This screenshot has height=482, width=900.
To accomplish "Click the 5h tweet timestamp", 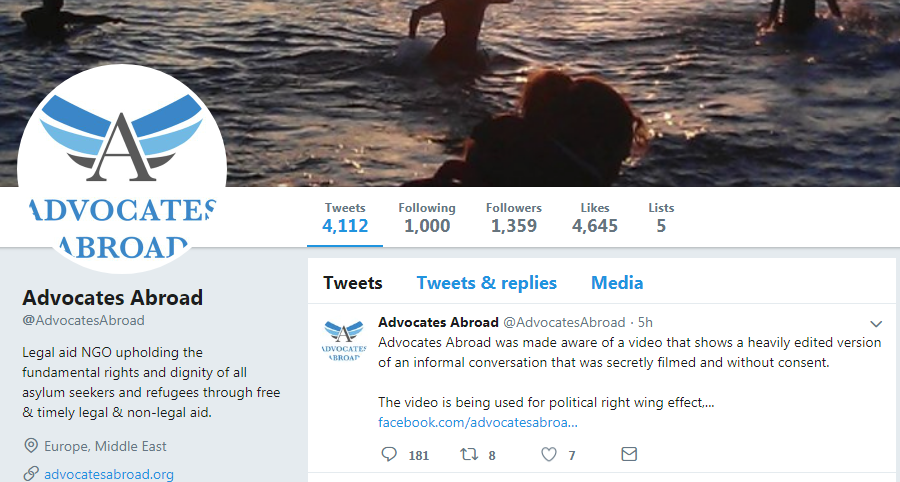I will [x=645, y=322].
